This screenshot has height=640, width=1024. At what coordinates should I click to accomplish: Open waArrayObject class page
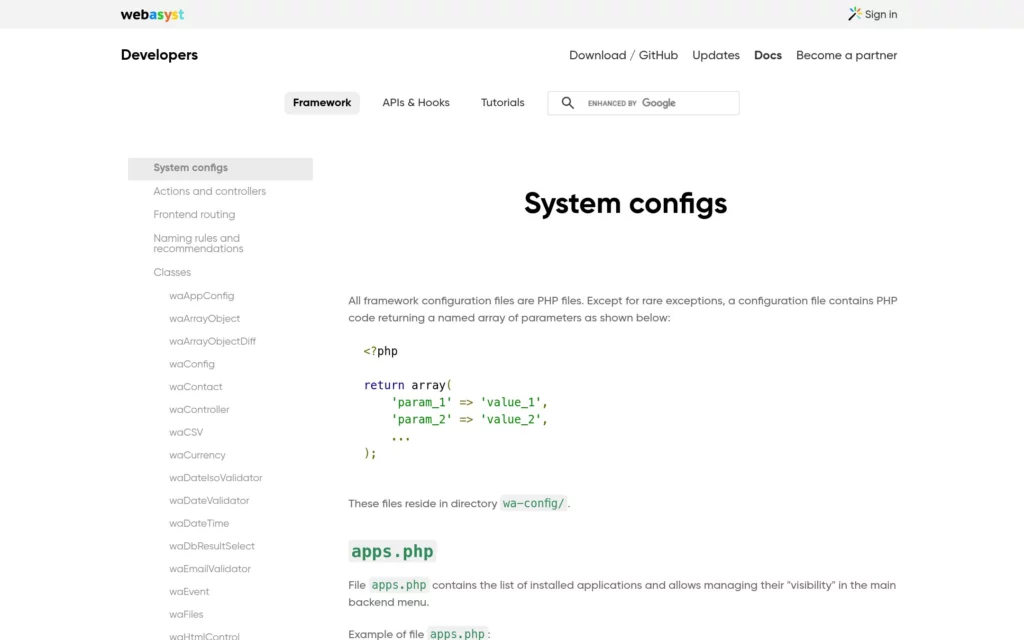pyautogui.click(x=204, y=319)
